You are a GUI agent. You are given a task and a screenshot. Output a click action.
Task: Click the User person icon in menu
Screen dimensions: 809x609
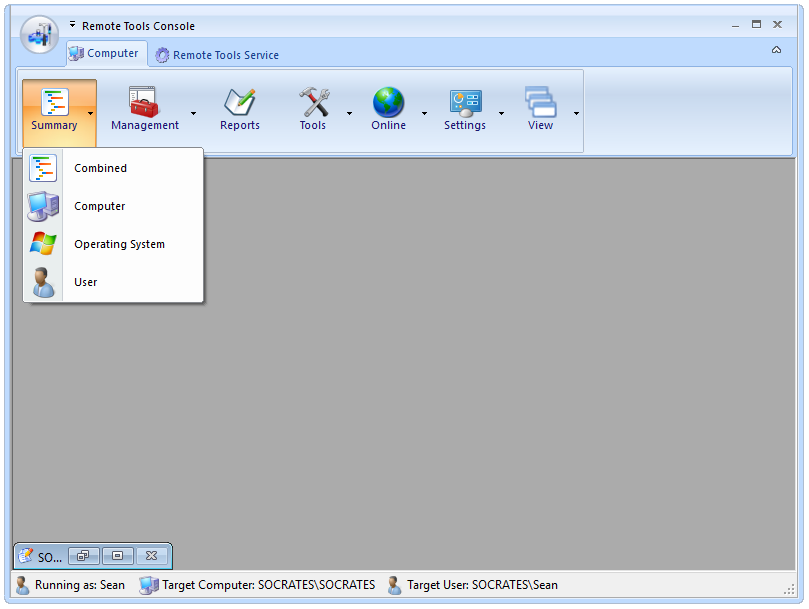[x=43, y=282]
